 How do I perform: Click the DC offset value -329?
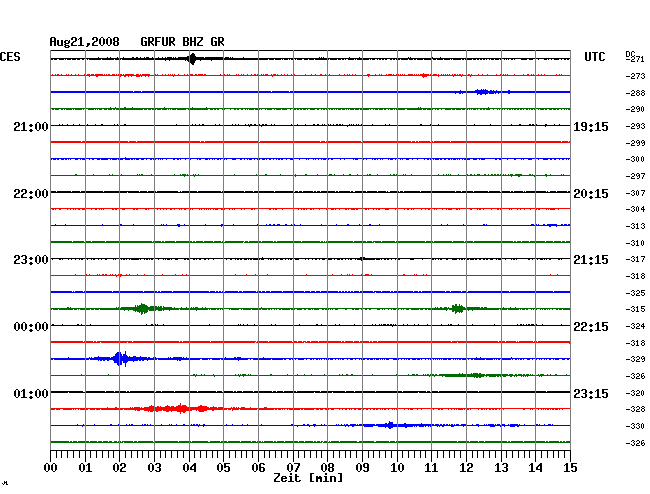point(635,359)
